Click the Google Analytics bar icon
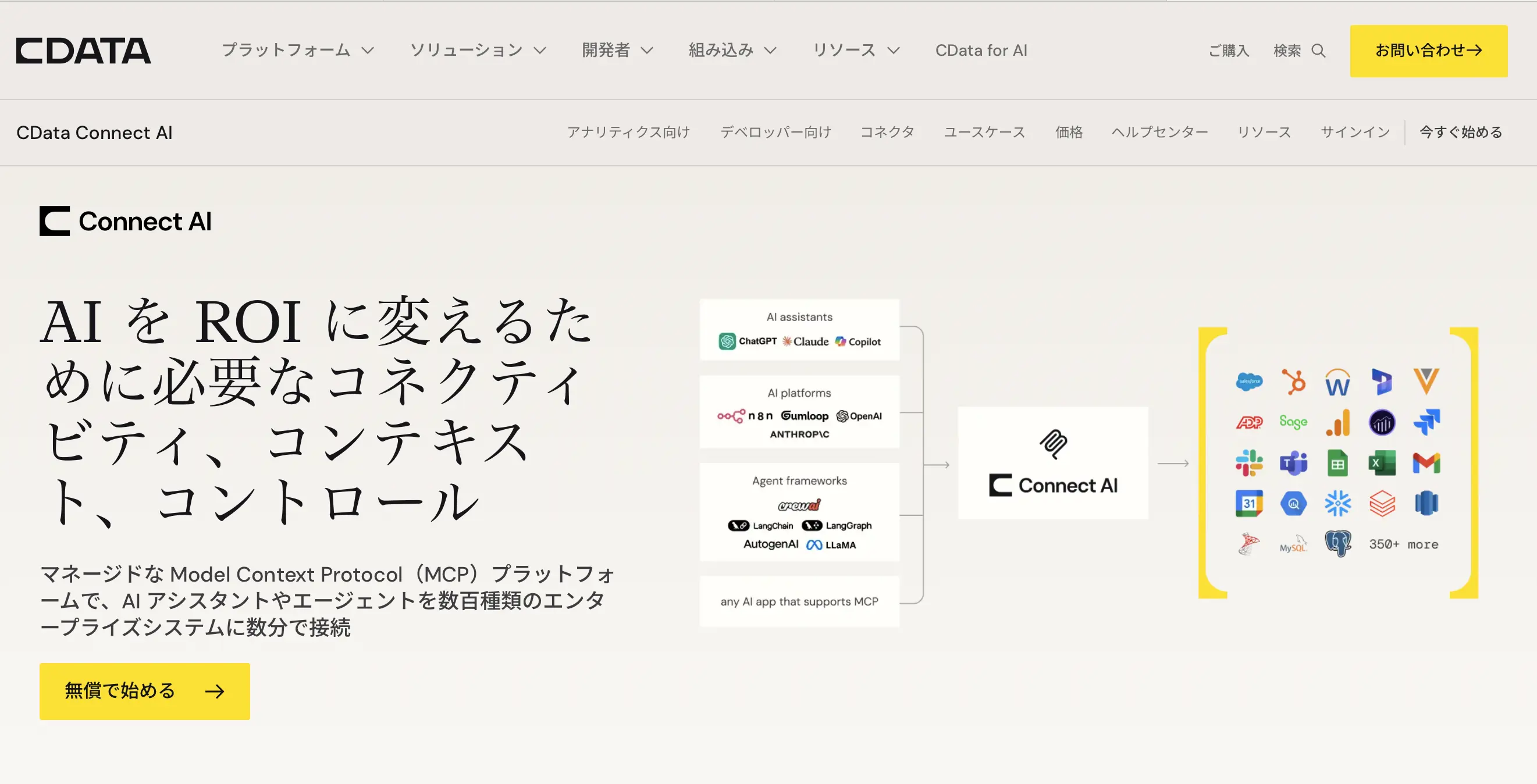 coord(1337,422)
